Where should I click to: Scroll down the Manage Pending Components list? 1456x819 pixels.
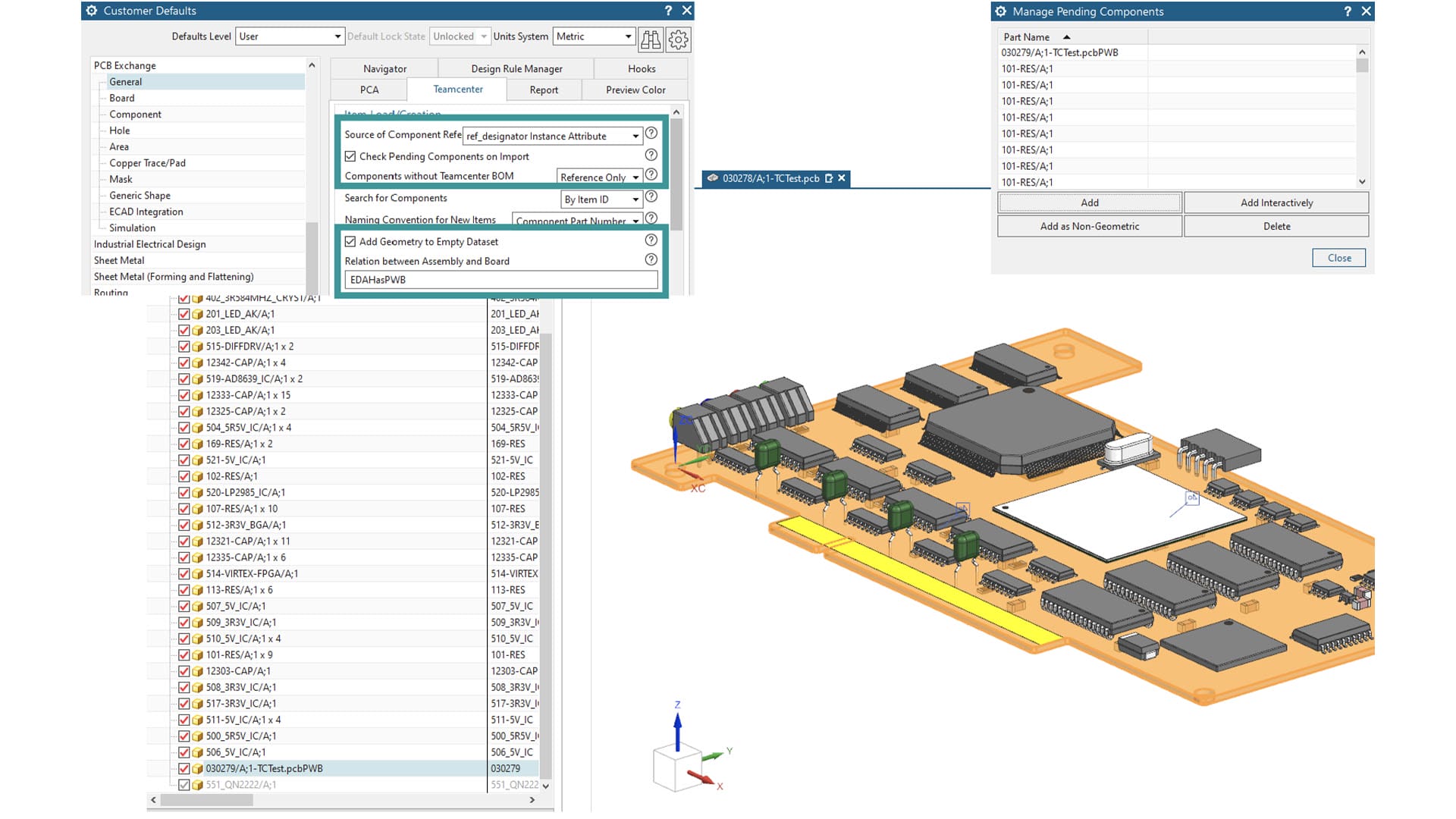point(1362,182)
